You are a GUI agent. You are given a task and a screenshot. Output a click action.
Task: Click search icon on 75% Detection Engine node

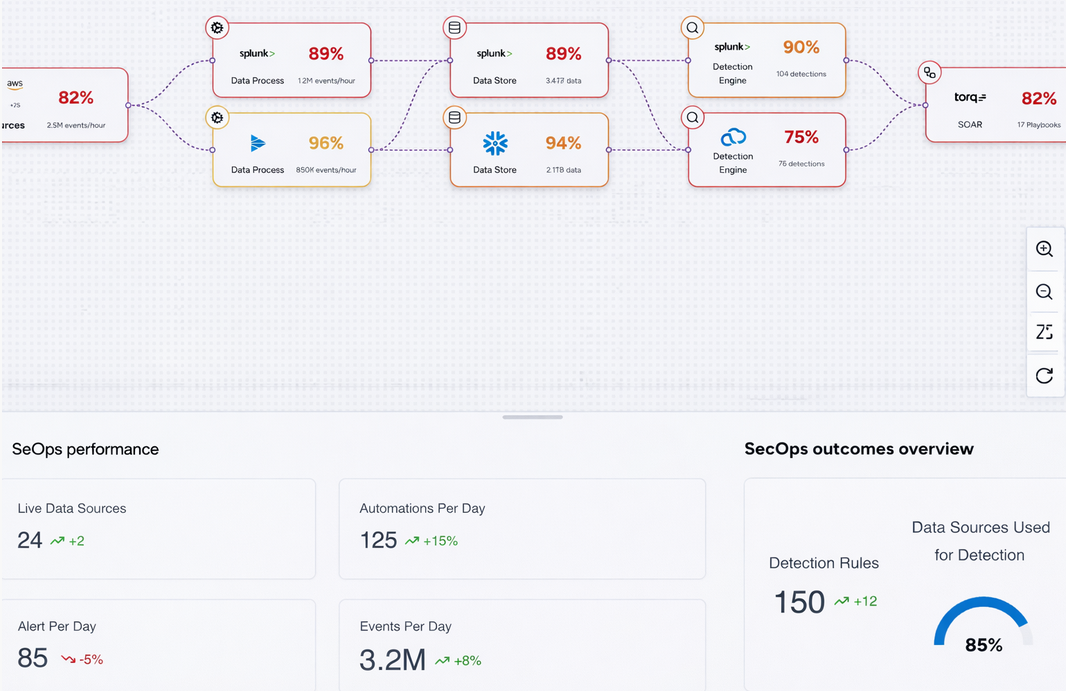pos(692,117)
